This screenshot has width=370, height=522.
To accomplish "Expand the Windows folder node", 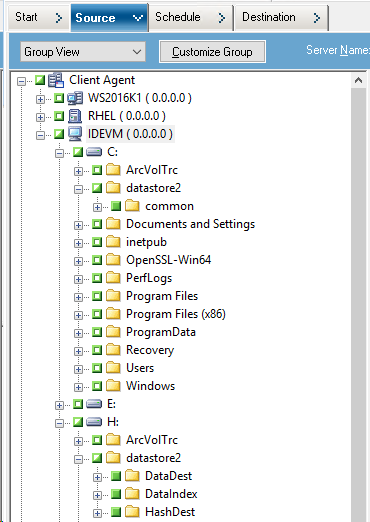I will [x=78, y=387].
